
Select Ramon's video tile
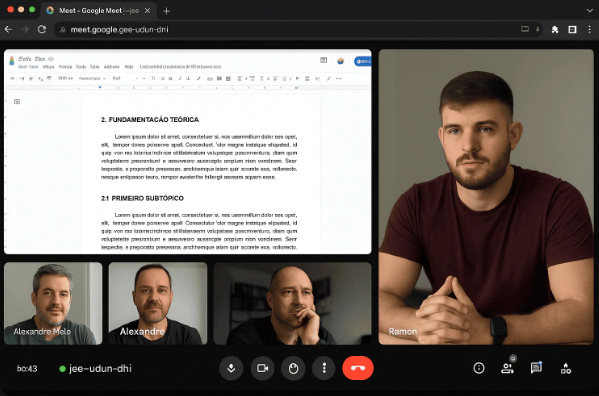coord(486,197)
